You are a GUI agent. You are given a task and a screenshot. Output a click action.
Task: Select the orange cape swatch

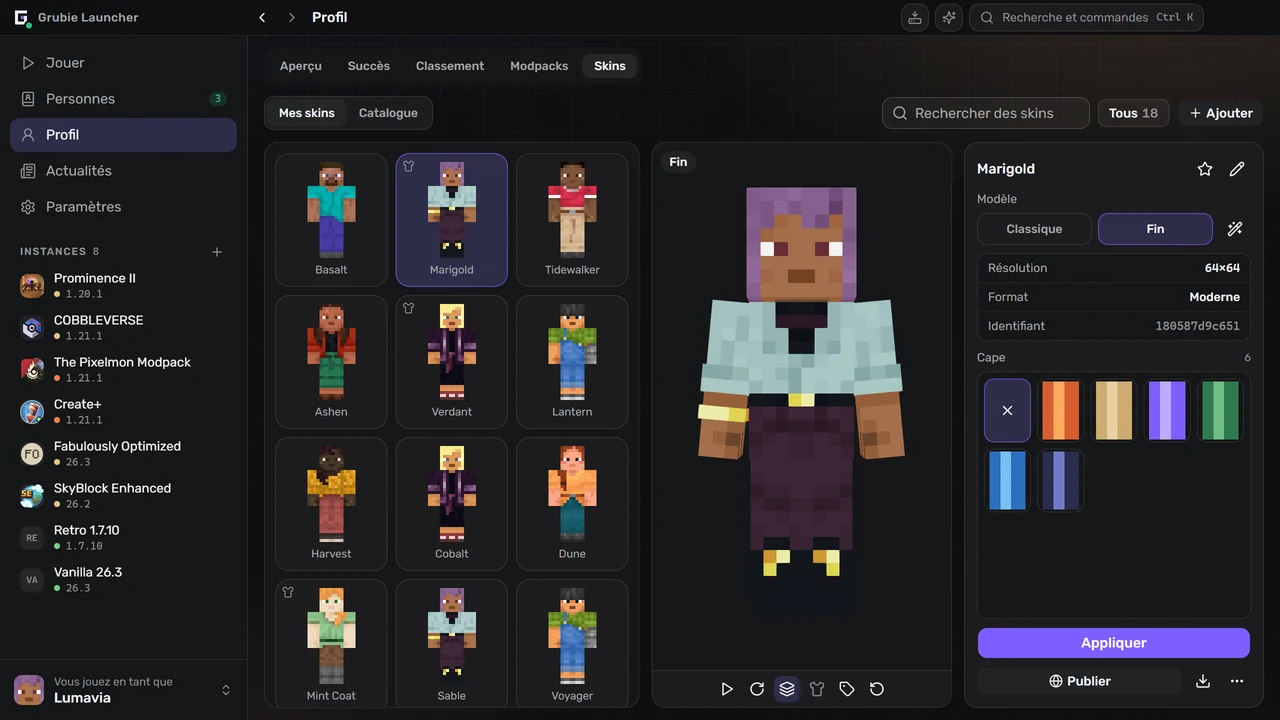point(1061,410)
